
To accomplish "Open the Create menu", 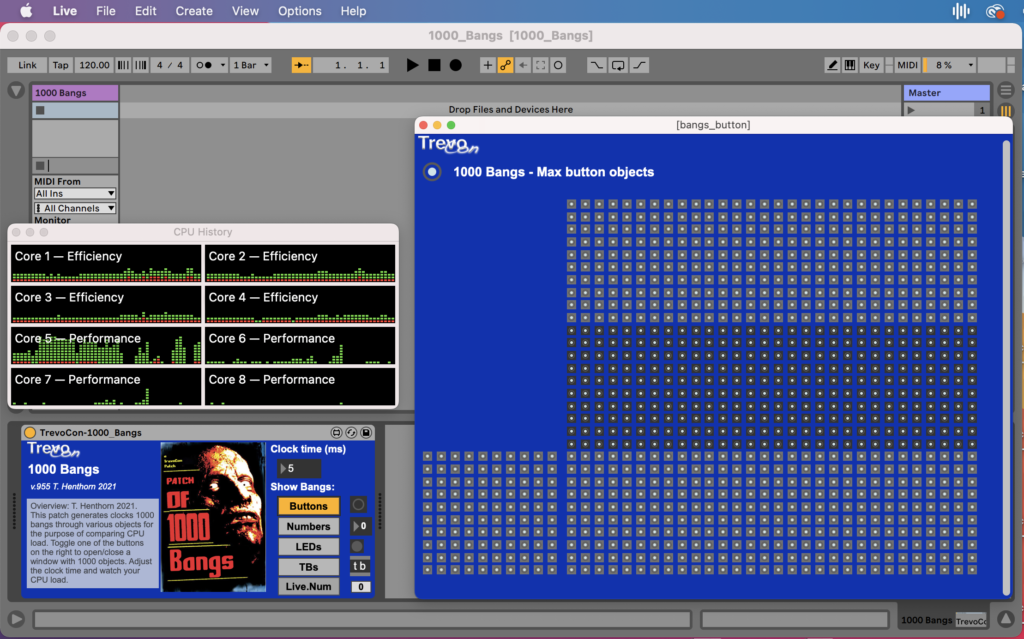I will click(x=194, y=11).
